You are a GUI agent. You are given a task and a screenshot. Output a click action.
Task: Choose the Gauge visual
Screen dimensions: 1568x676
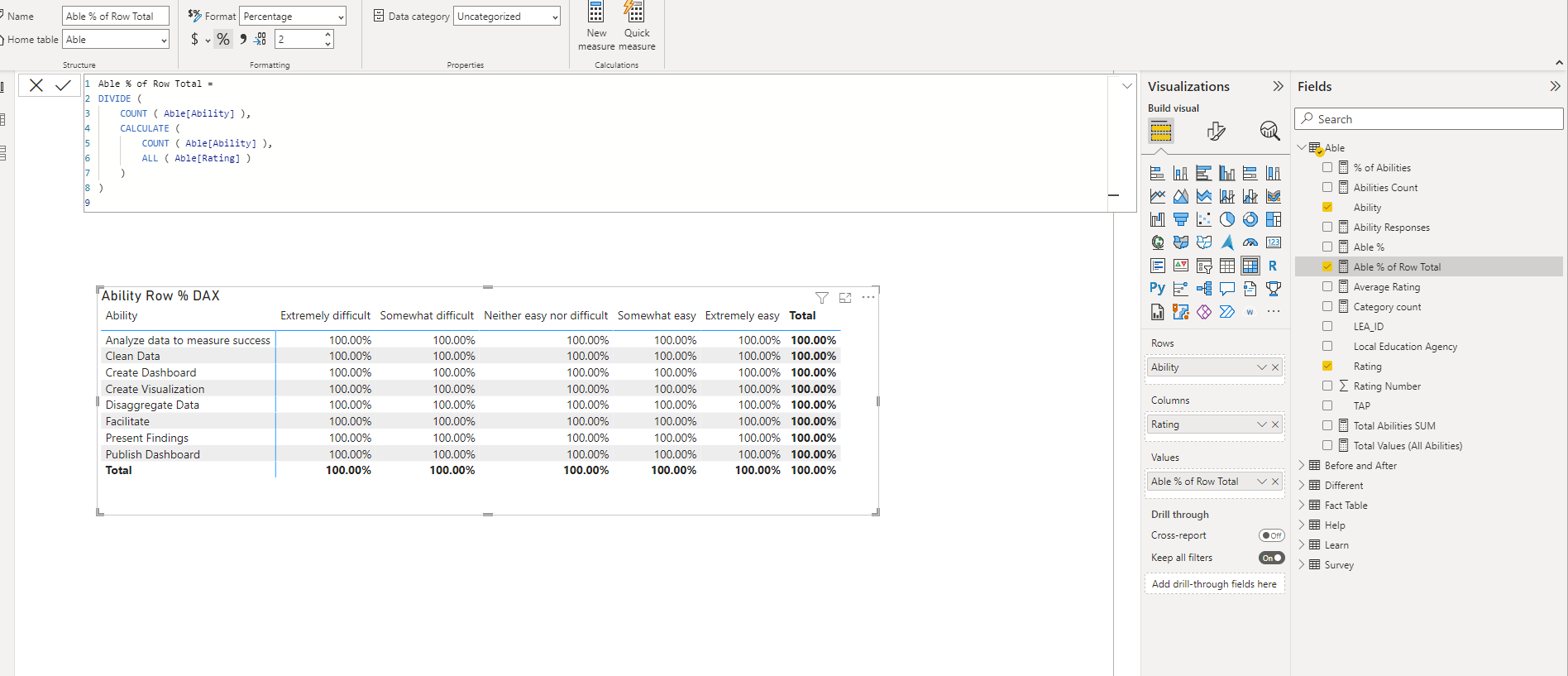pos(1250,242)
